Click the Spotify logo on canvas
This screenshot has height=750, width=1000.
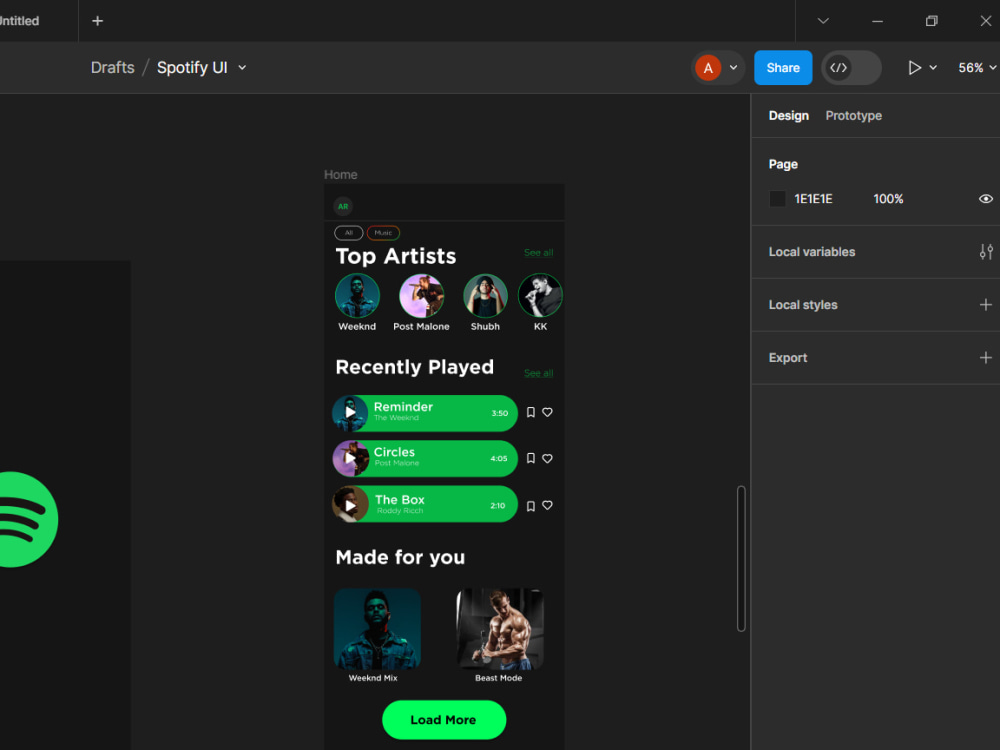tap(28, 519)
